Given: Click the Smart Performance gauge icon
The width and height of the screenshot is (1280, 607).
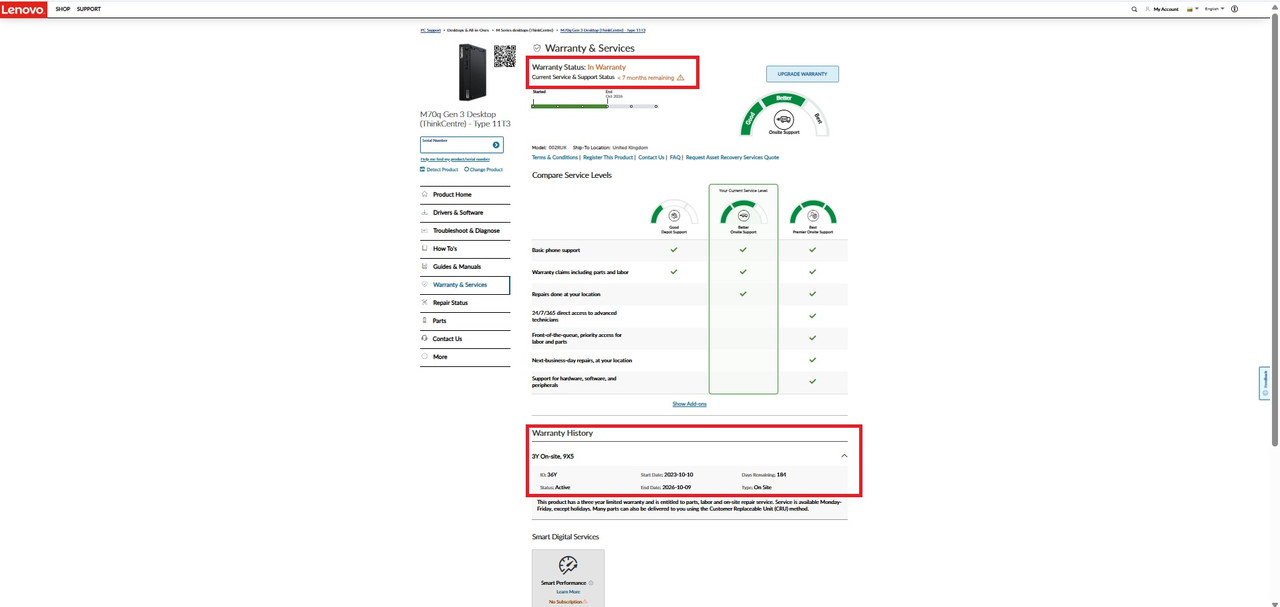Looking at the screenshot, I should pos(568,565).
